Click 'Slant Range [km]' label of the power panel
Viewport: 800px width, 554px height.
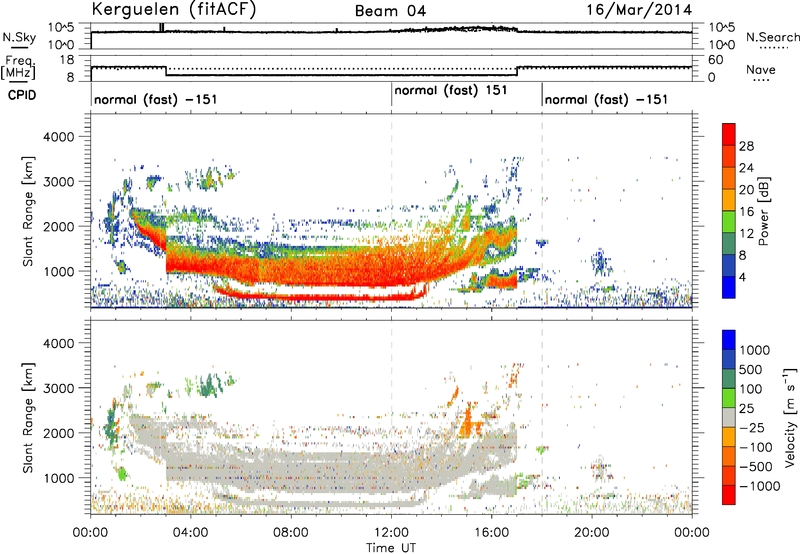click(28, 211)
